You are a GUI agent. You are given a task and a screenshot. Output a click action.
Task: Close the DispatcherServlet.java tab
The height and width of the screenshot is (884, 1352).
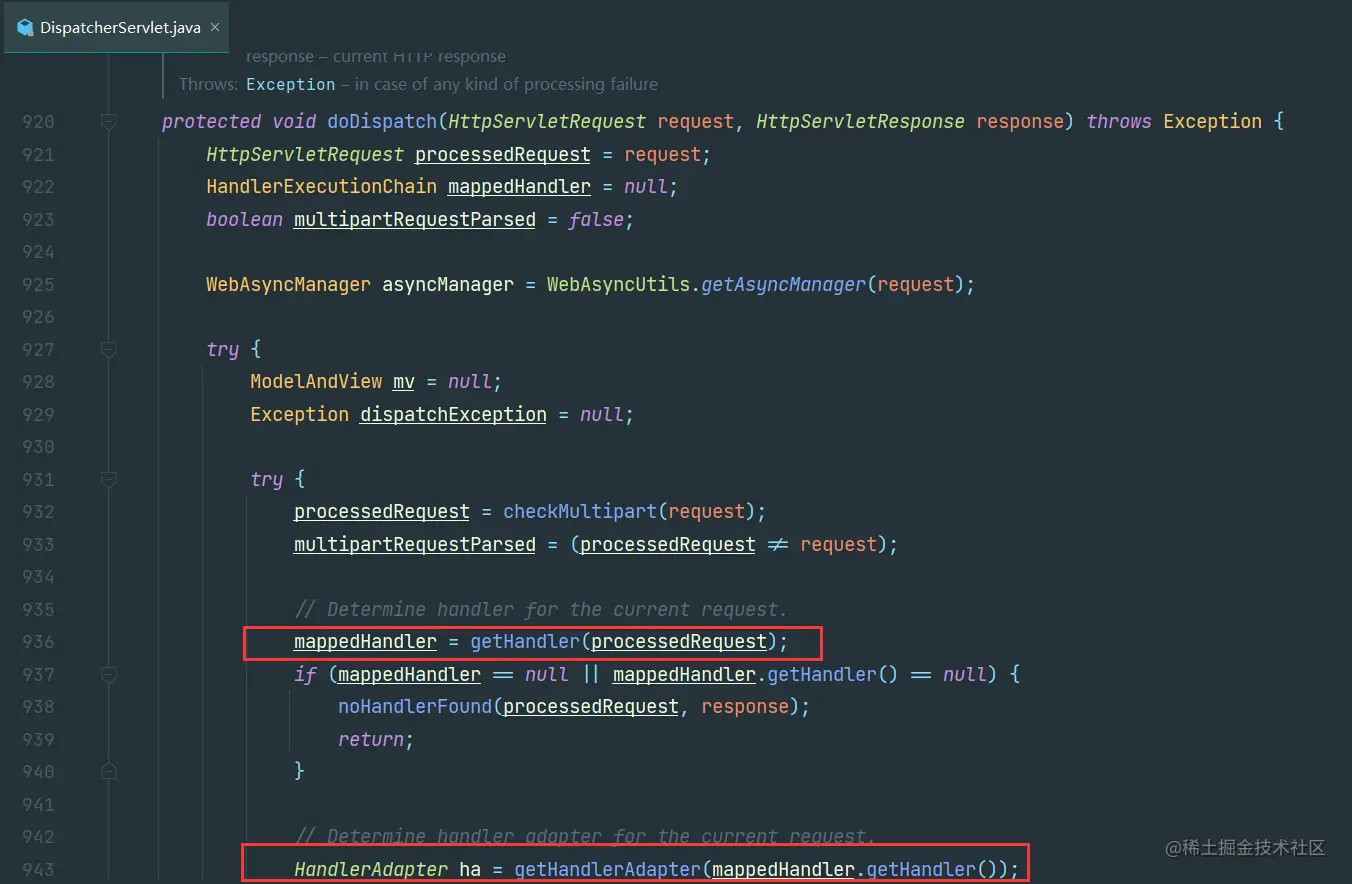click(213, 28)
